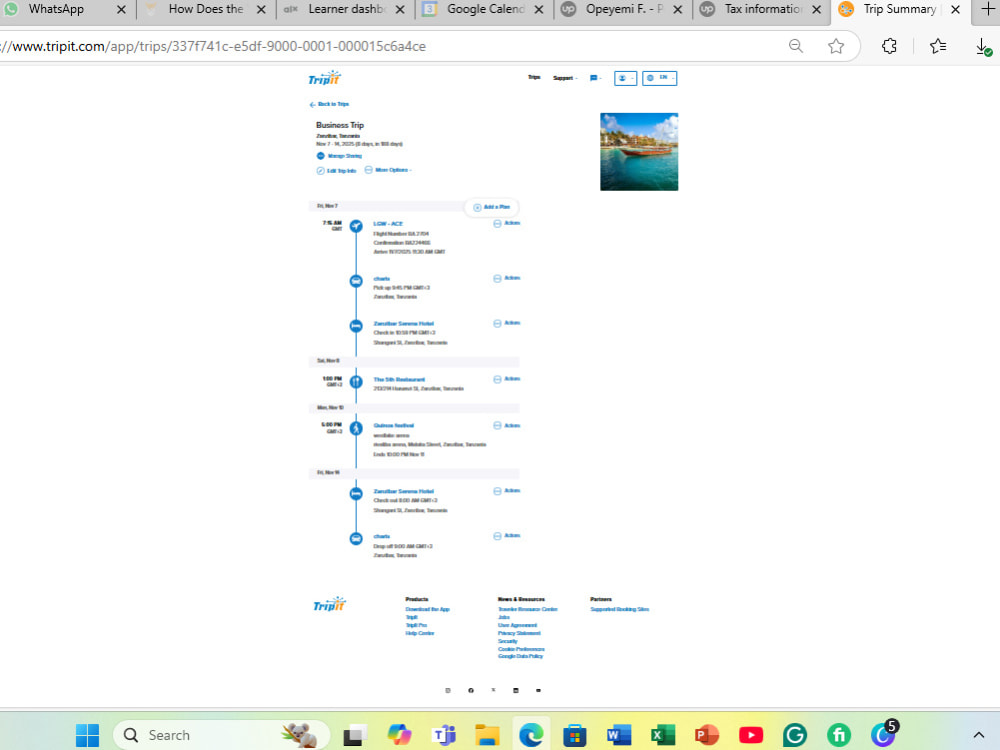This screenshot has height=750, width=1000.
Task: Click the flight plane icon on timeline
Action: pos(356,226)
